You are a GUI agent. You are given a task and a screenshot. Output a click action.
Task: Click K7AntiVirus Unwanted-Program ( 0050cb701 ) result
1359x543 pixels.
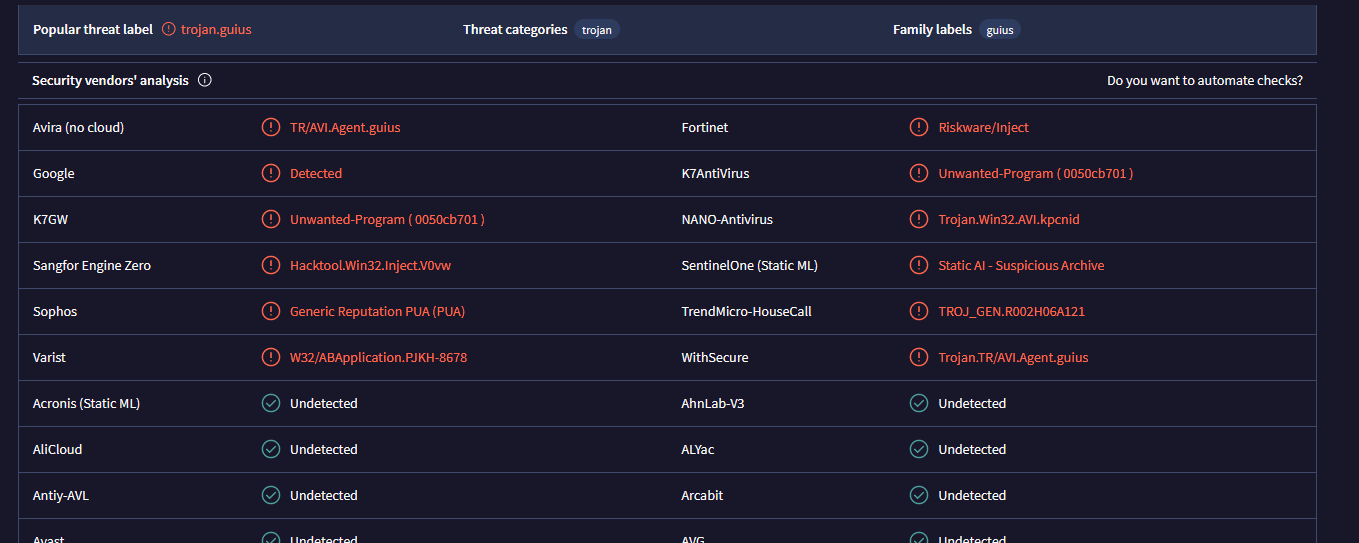(x=1035, y=173)
